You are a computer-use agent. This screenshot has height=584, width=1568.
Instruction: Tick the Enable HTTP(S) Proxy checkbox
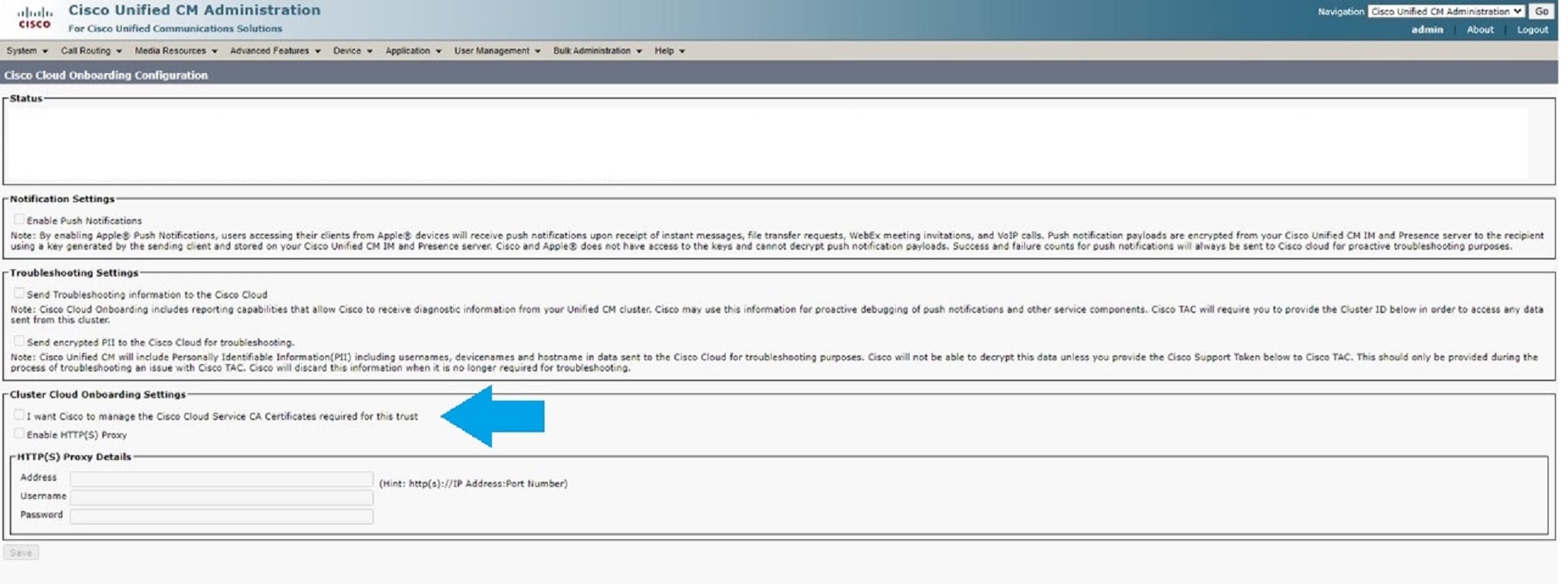(x=19, y=433)
